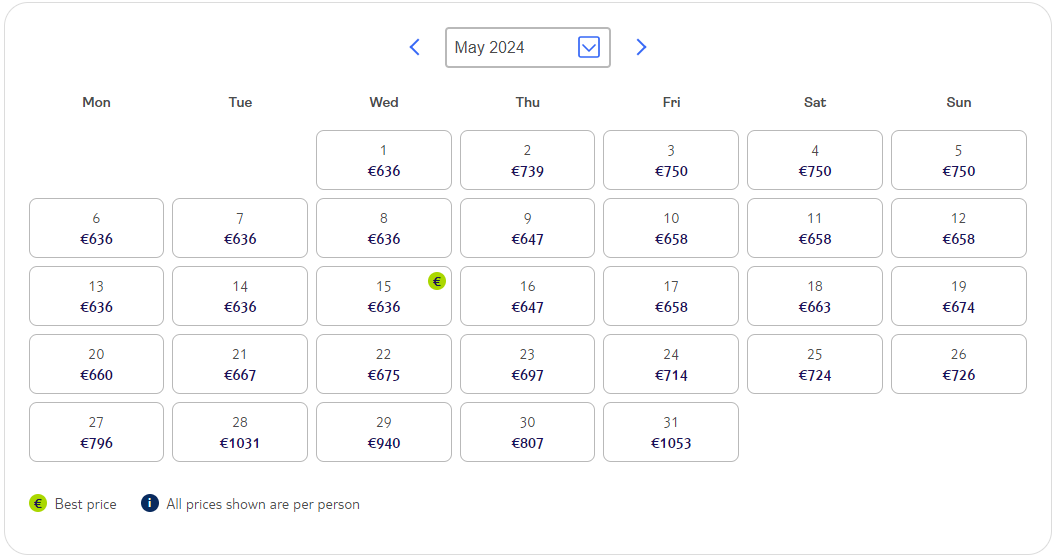
Task: Choose May 20 fare of €660
Action: (x=96, y=365)
